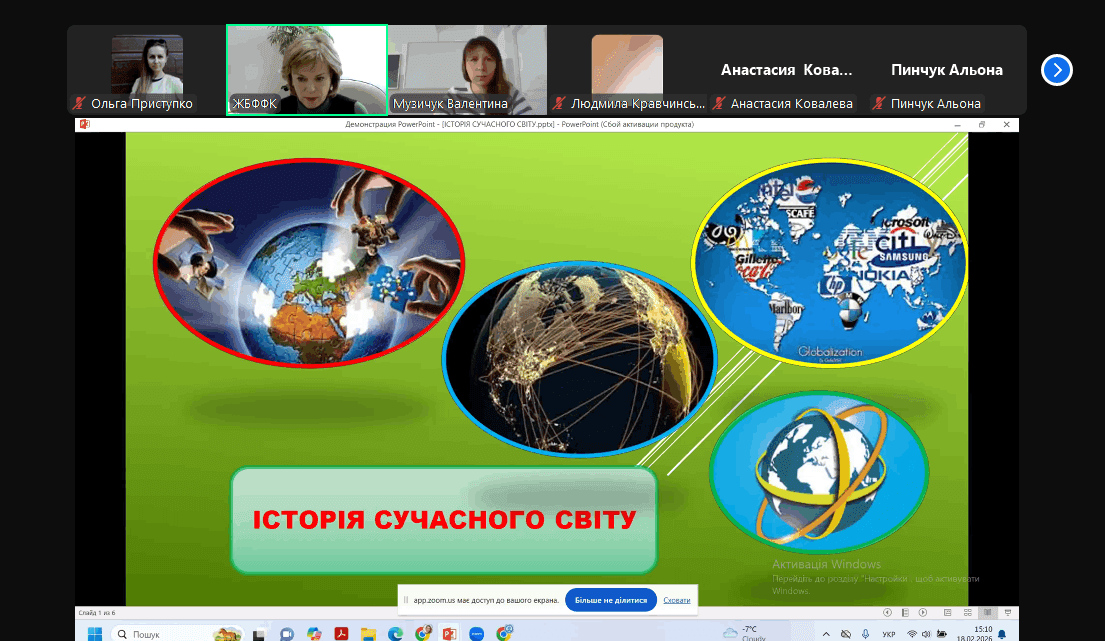Open Task View on taskbar
1105x641 pixels.
pyautogui.click(x=259, y=635)
